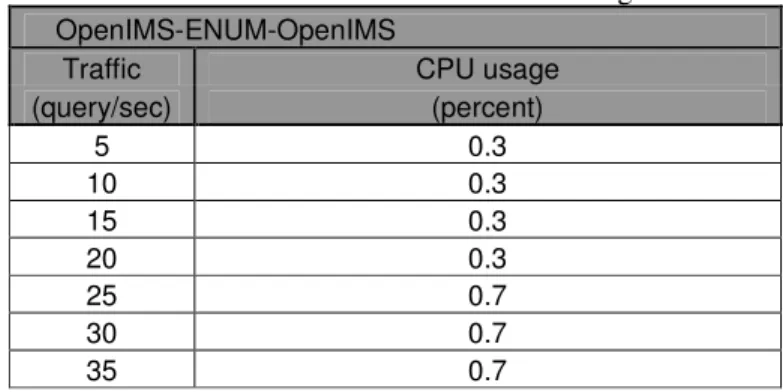This screenshot has height=392, width=783.
Task: Click CPU usage 0.3 in the 15 query row
Action: pos(487,220)
